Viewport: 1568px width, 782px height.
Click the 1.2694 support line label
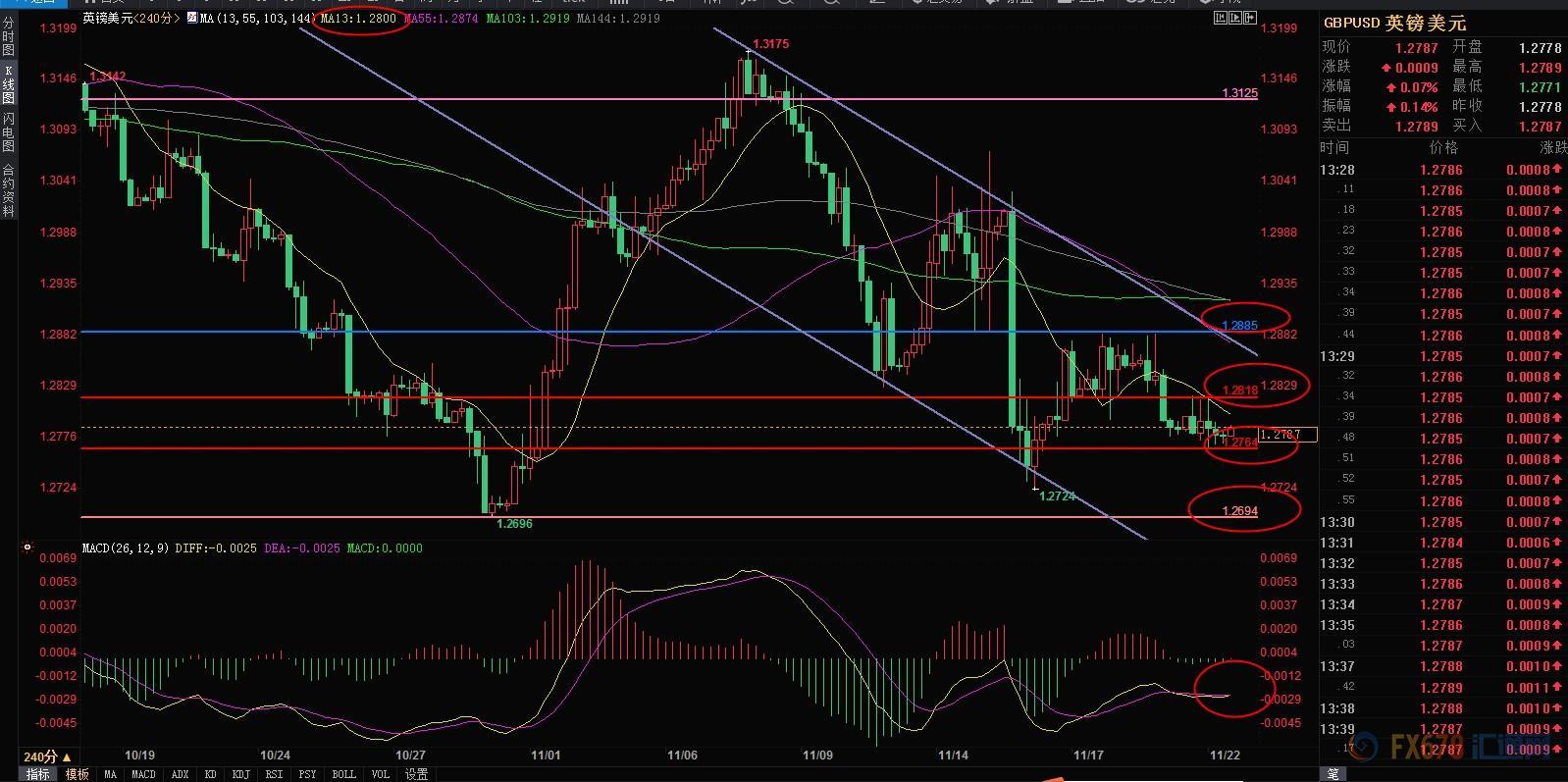point(1239,511)
